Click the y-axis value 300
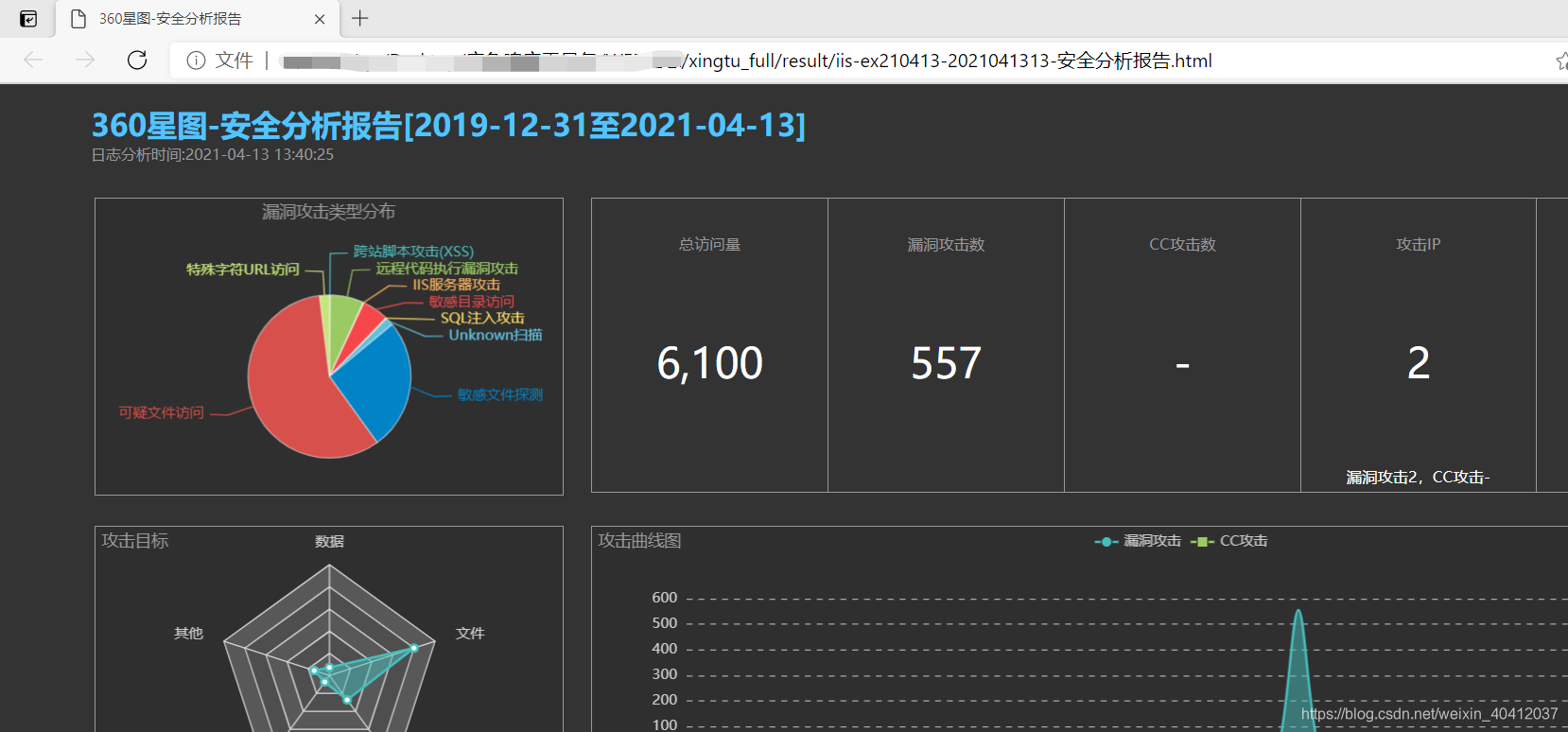 [665, 674]
